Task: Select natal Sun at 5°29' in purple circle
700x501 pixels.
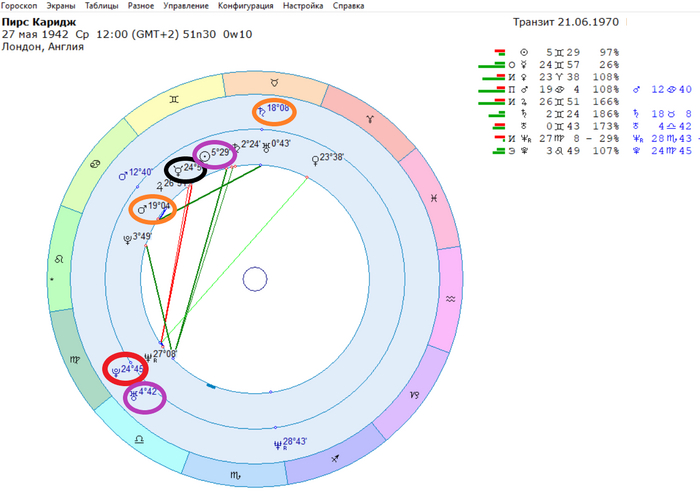Action: click(x=214, y=153)
